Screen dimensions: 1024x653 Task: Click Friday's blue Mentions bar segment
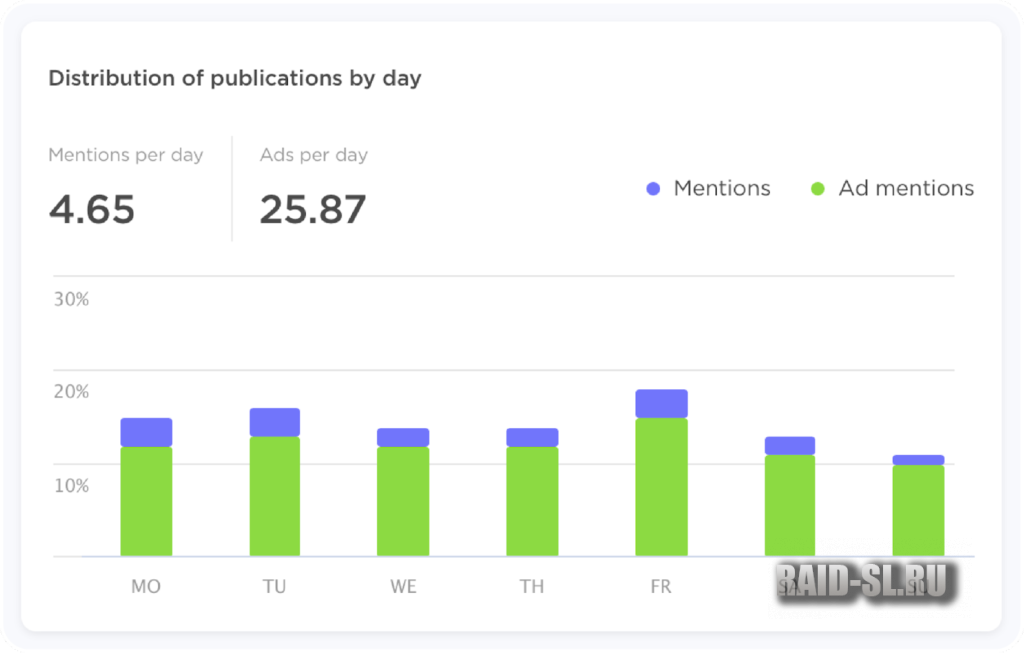tap(661, 403)
